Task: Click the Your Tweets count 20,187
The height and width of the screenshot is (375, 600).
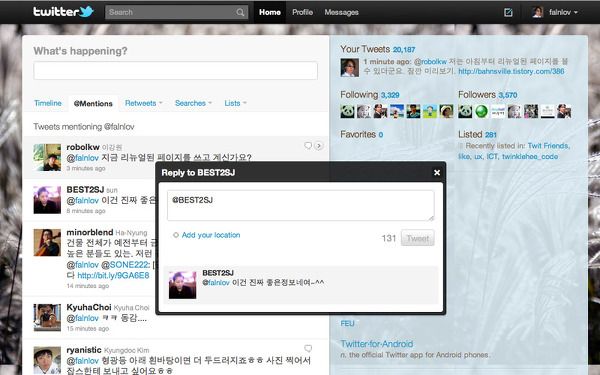Action: pyautogui.click(x=404, y=50)
